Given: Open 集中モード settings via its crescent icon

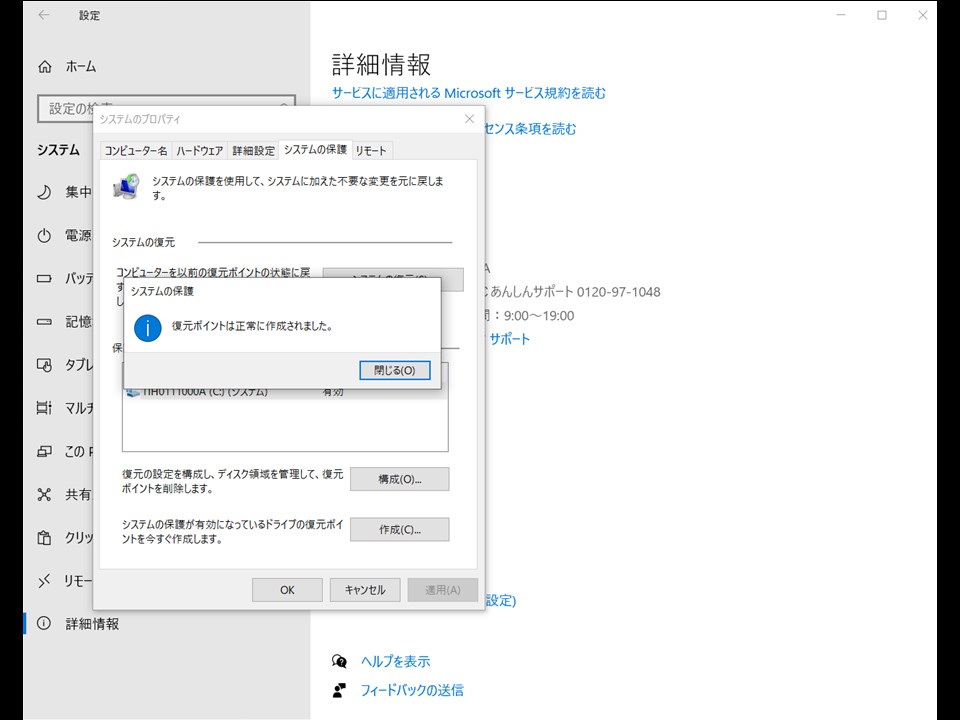Looking at the screenshot, I should click(x=45, y=192).
